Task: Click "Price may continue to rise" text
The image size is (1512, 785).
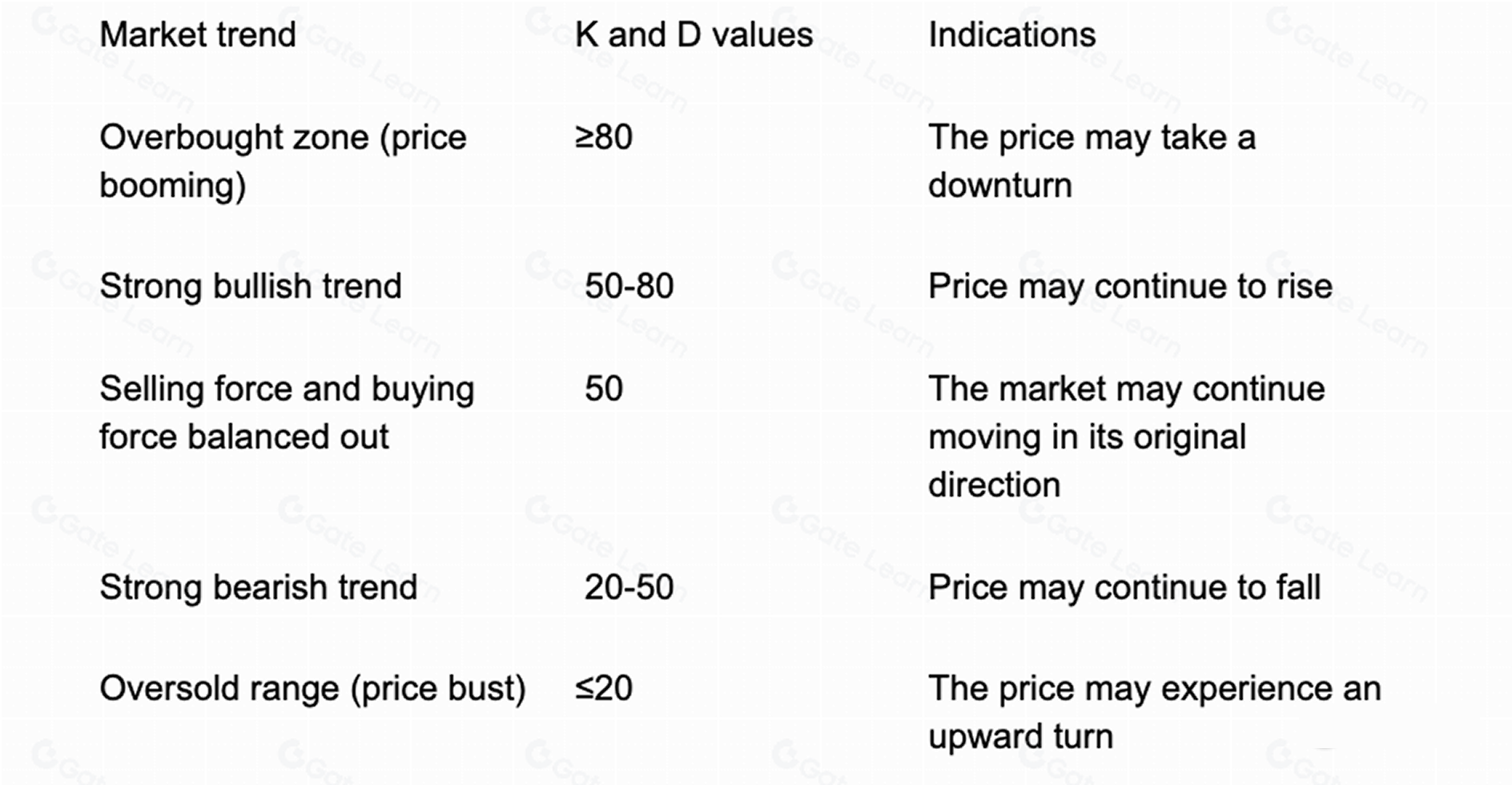Action: point(1130,286)
